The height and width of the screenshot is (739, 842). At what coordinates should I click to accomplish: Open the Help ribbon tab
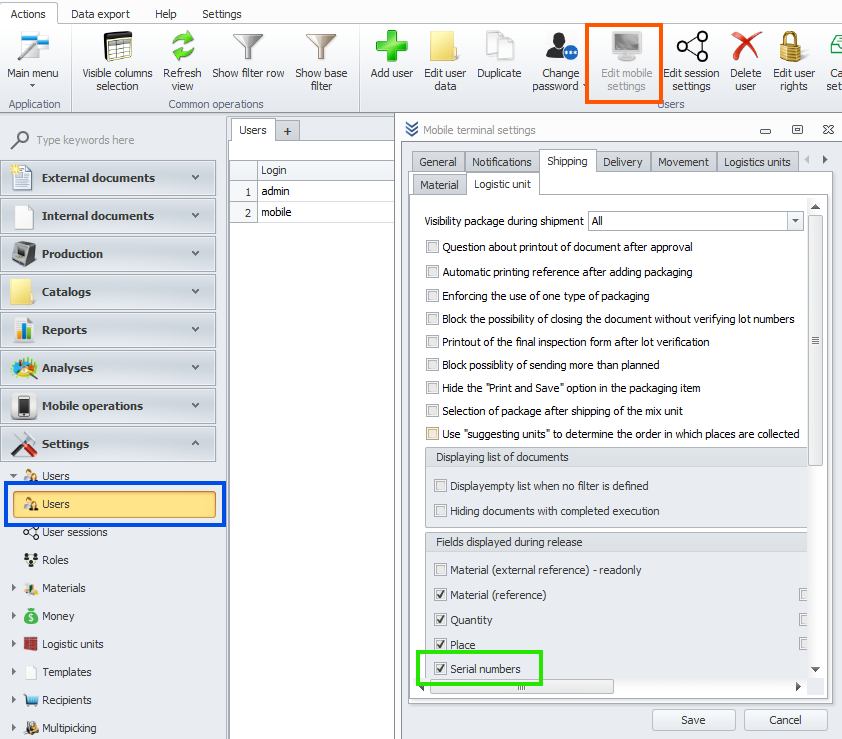165,14
